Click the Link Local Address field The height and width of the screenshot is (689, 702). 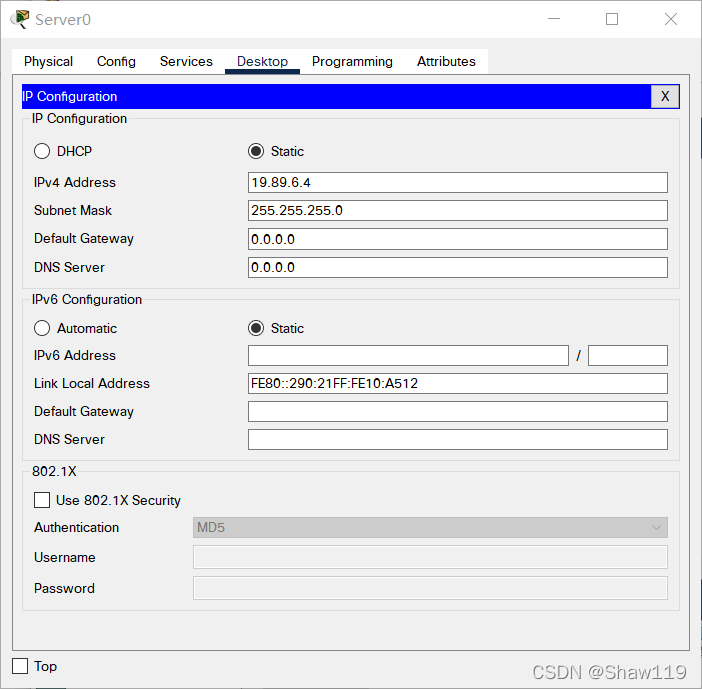coord(457,384)
